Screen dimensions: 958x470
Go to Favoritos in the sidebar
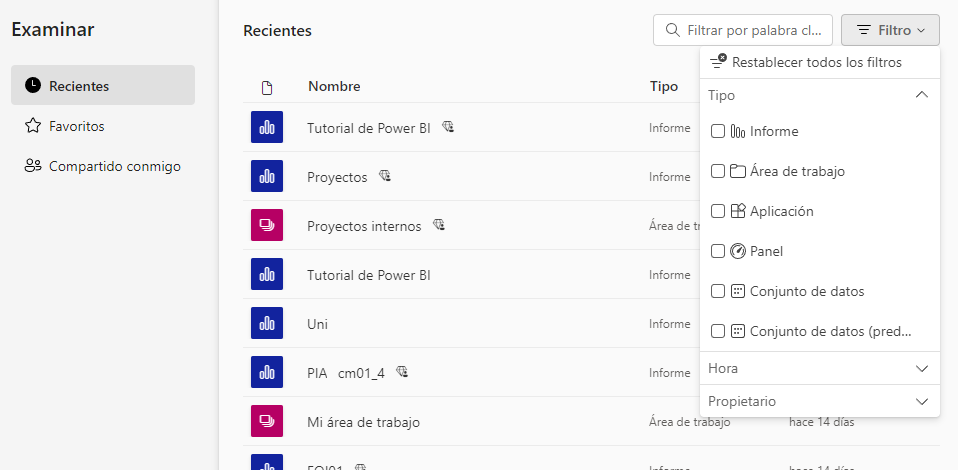(77, 126)
